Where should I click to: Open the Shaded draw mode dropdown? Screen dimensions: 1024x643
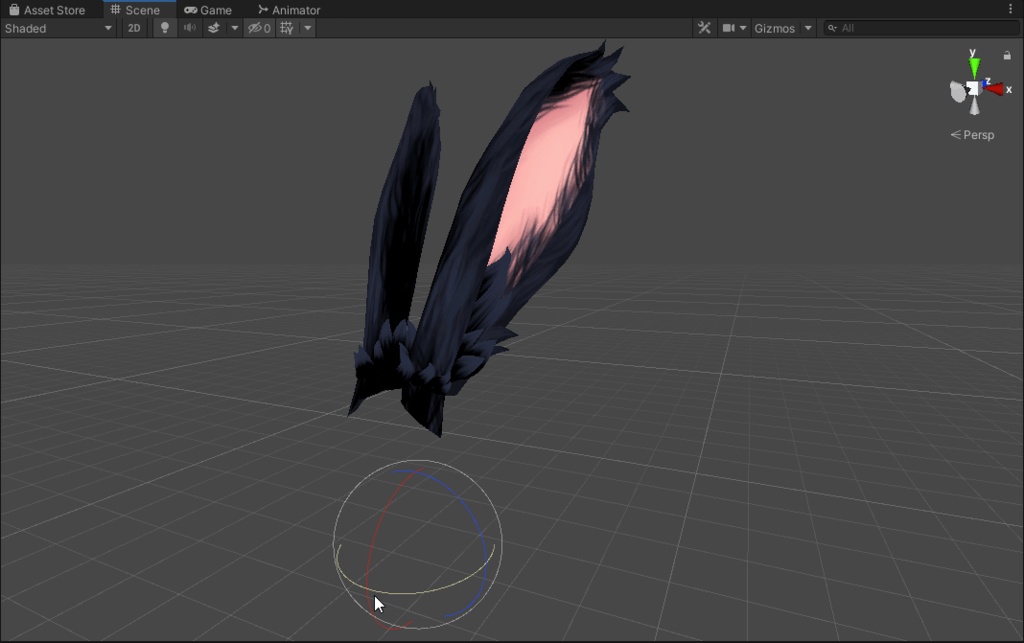[57, 28]
